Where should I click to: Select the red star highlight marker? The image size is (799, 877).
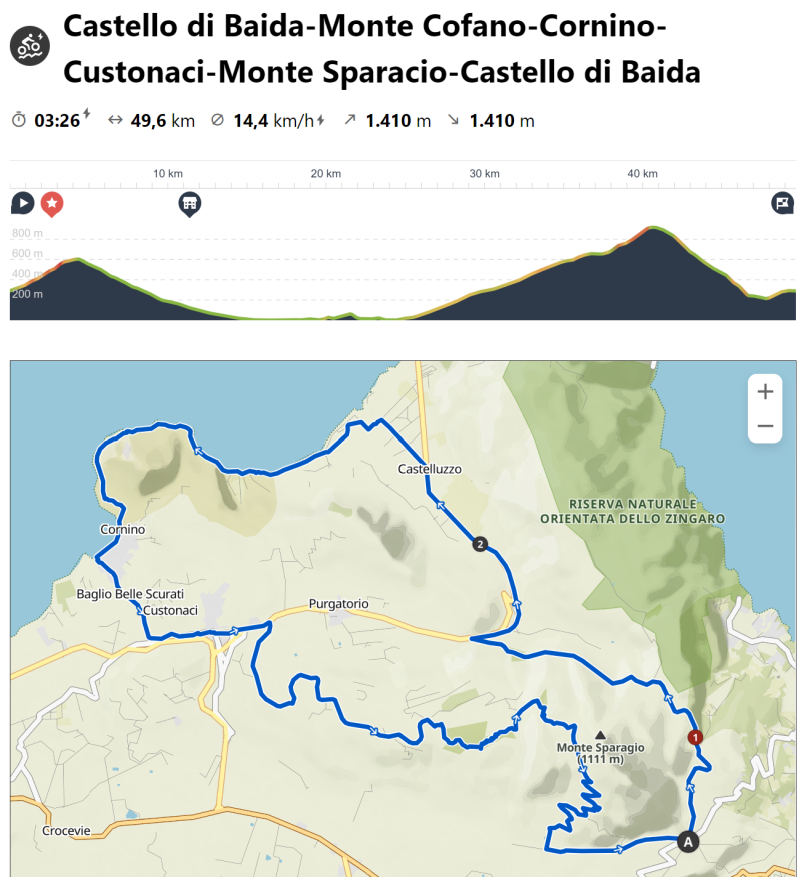[52, 204]
